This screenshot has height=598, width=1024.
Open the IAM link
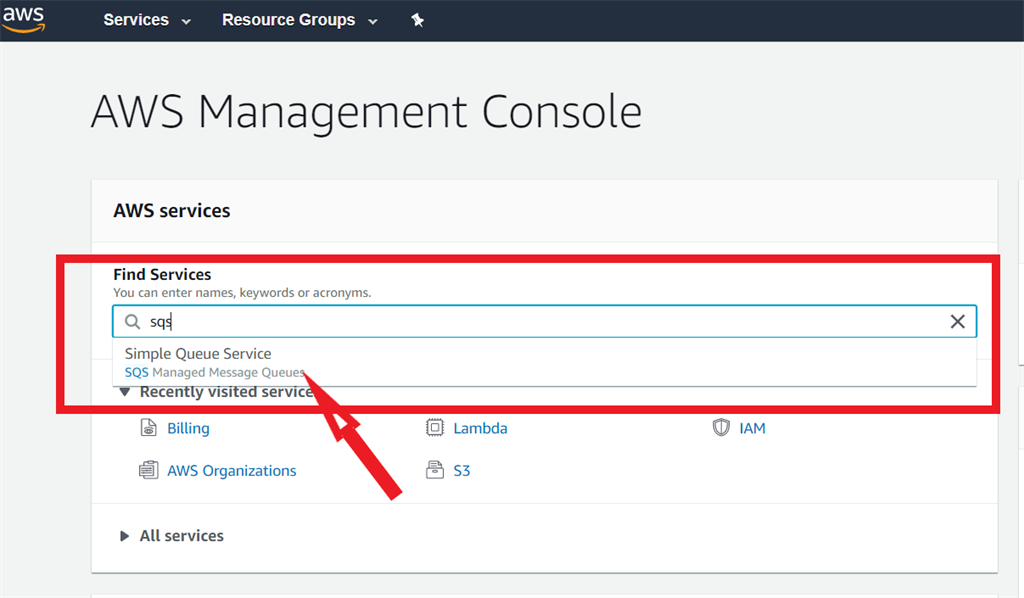click(x=752, y=428)
